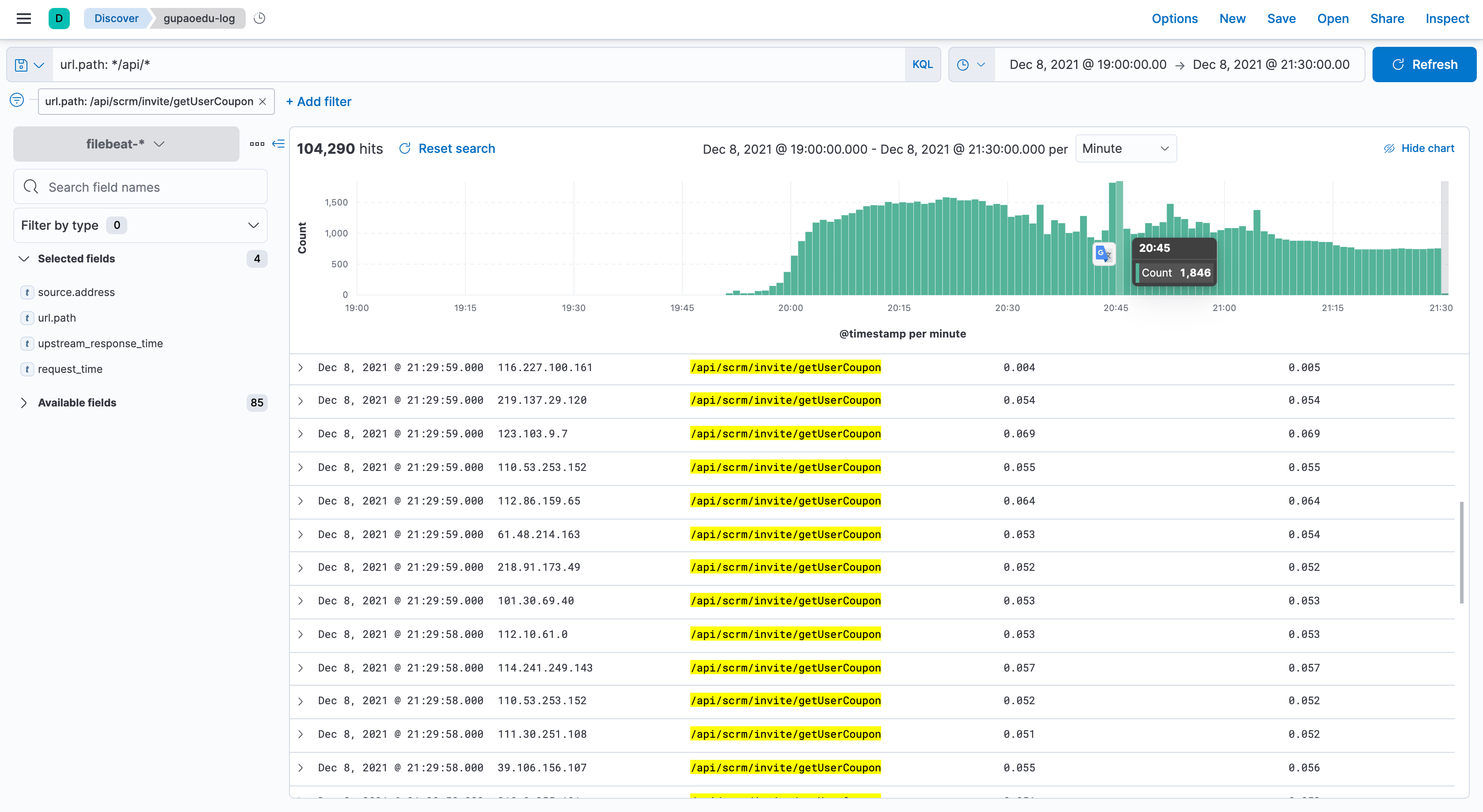Expand the row for 114.241.249.143

(300, 668)
